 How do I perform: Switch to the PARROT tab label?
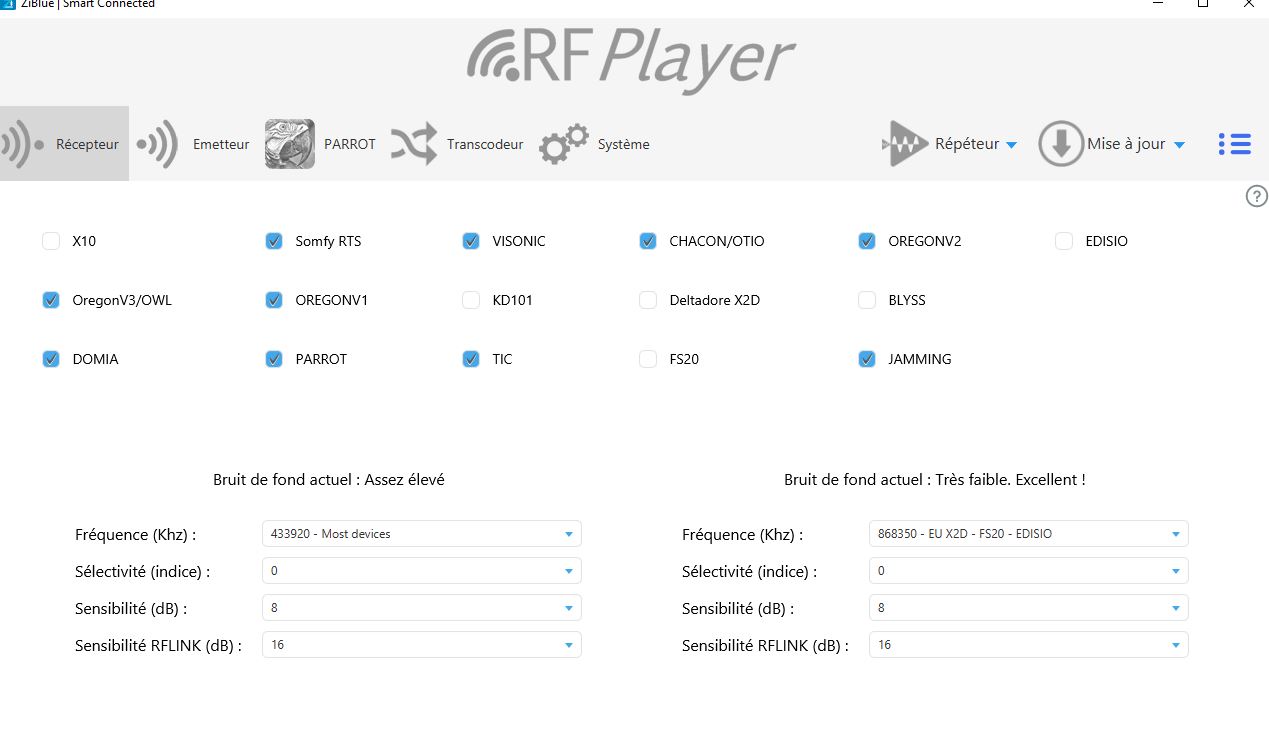tap(350, 144)
